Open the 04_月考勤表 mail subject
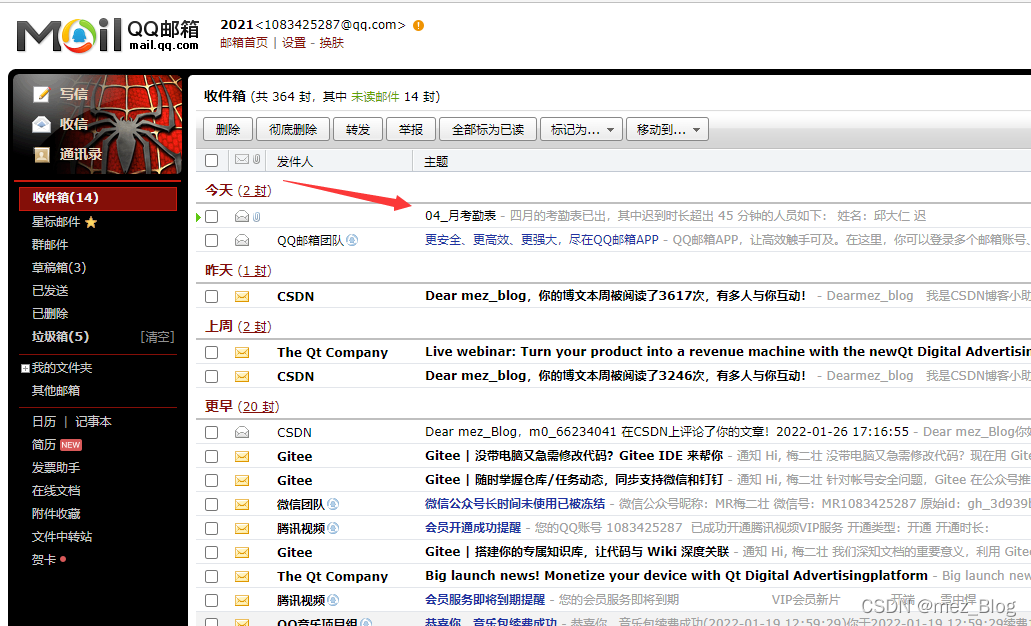This screenshot has width=1031, height=626. pos(460,216)
